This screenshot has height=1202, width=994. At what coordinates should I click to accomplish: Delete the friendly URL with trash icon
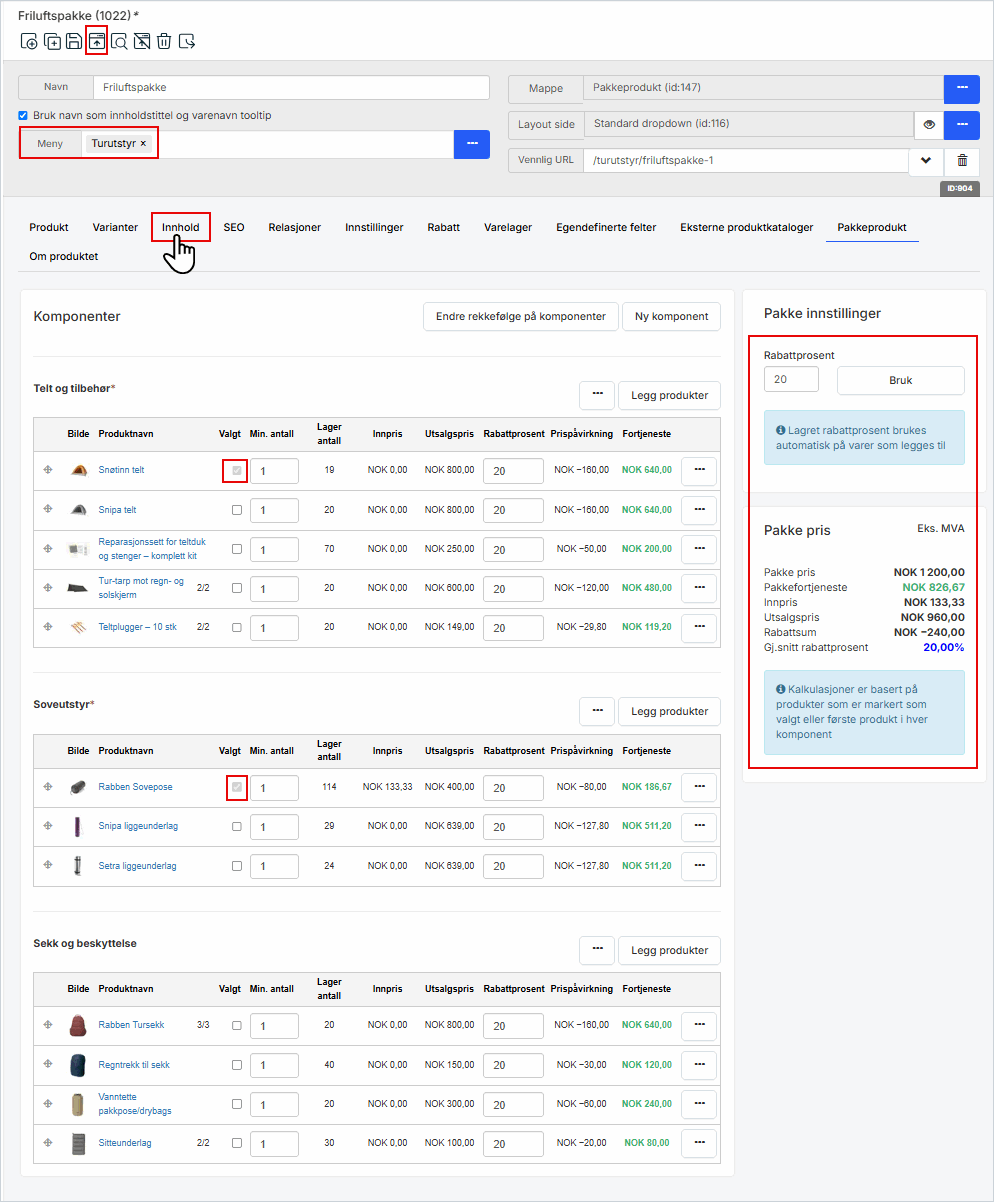pos(962,161)
